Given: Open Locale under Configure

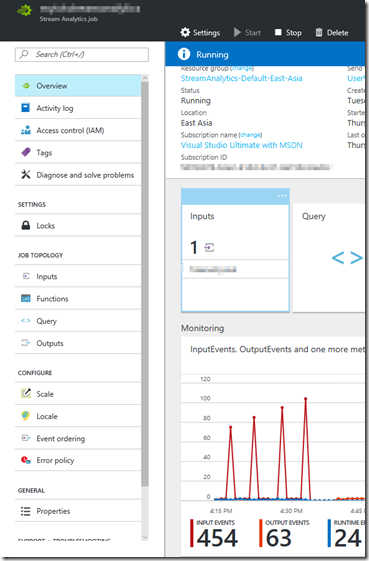Looking at the screenshot, I should [x=78, y=416].
